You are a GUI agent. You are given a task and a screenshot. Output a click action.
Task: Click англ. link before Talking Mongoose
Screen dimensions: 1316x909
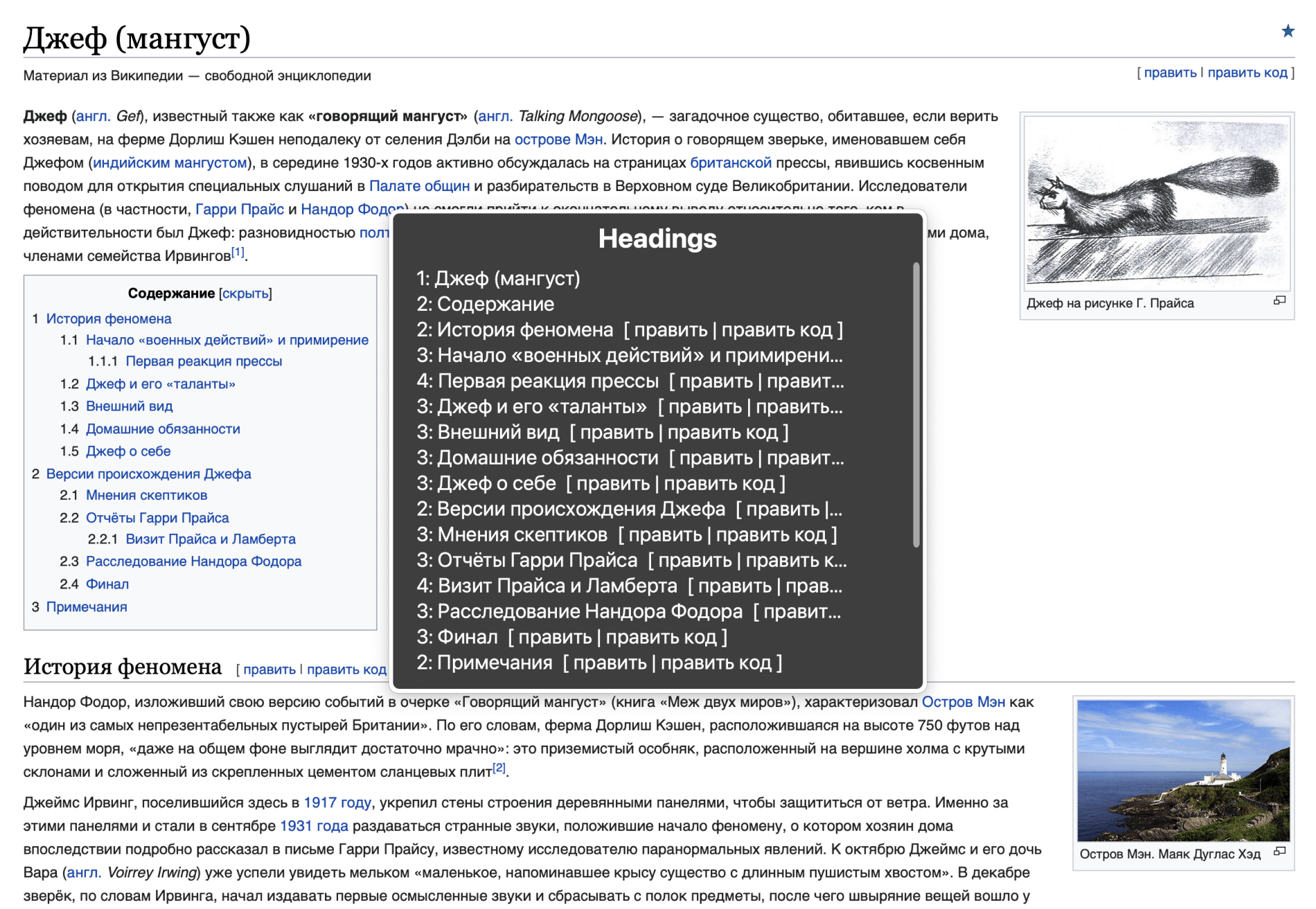495,116
